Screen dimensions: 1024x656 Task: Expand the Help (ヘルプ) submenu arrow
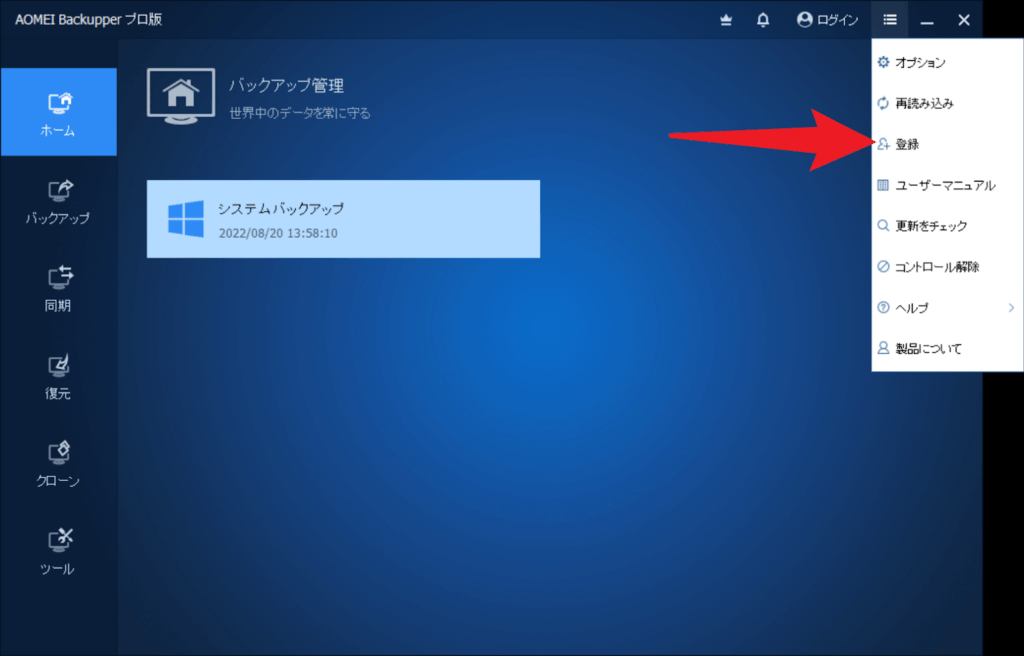pos(1011,308)
